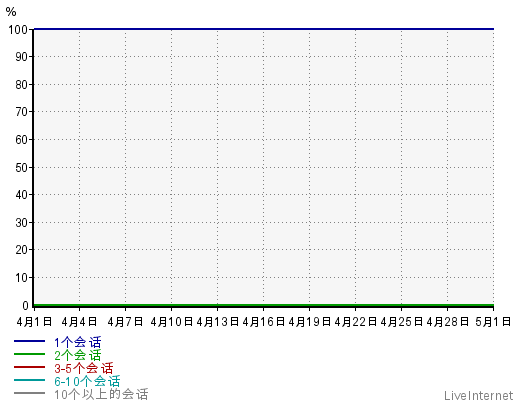The width and height of the screenshot is (520, 405).
Task: Click the gray 10个以上的会话 legend line
Action: [29, 393]
